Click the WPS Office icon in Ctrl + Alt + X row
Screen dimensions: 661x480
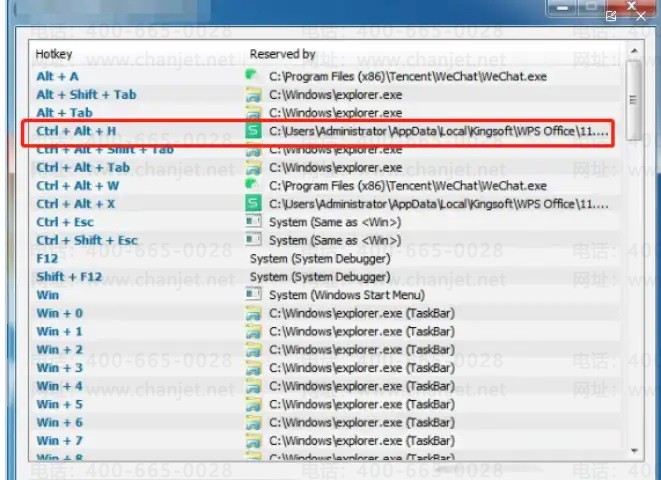coord(253,204)
